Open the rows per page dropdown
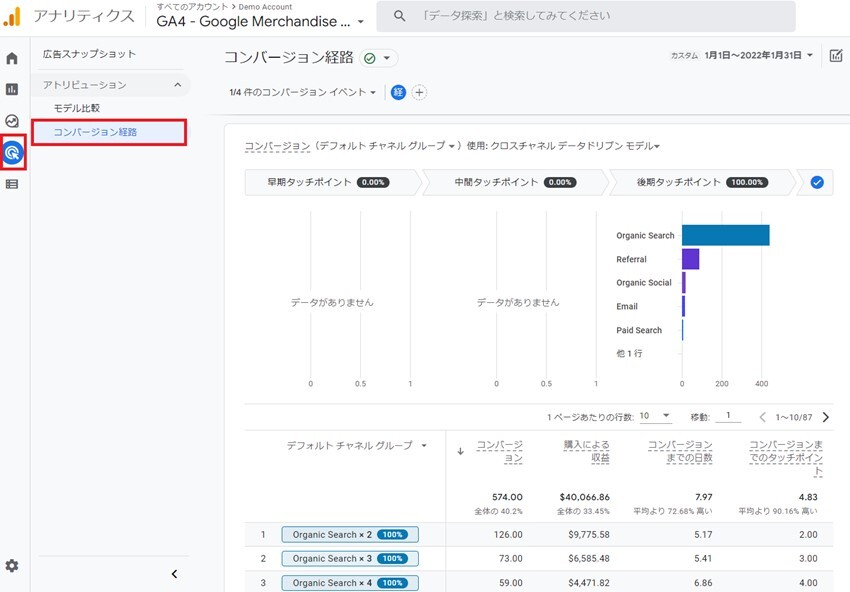 tap(655, 416)
